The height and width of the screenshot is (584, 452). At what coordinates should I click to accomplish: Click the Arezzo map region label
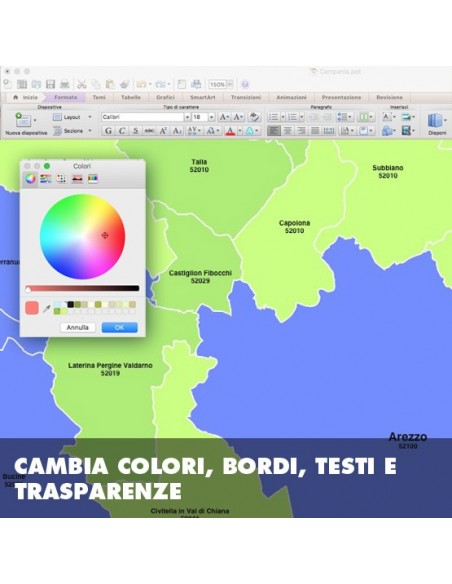[408, 437]
